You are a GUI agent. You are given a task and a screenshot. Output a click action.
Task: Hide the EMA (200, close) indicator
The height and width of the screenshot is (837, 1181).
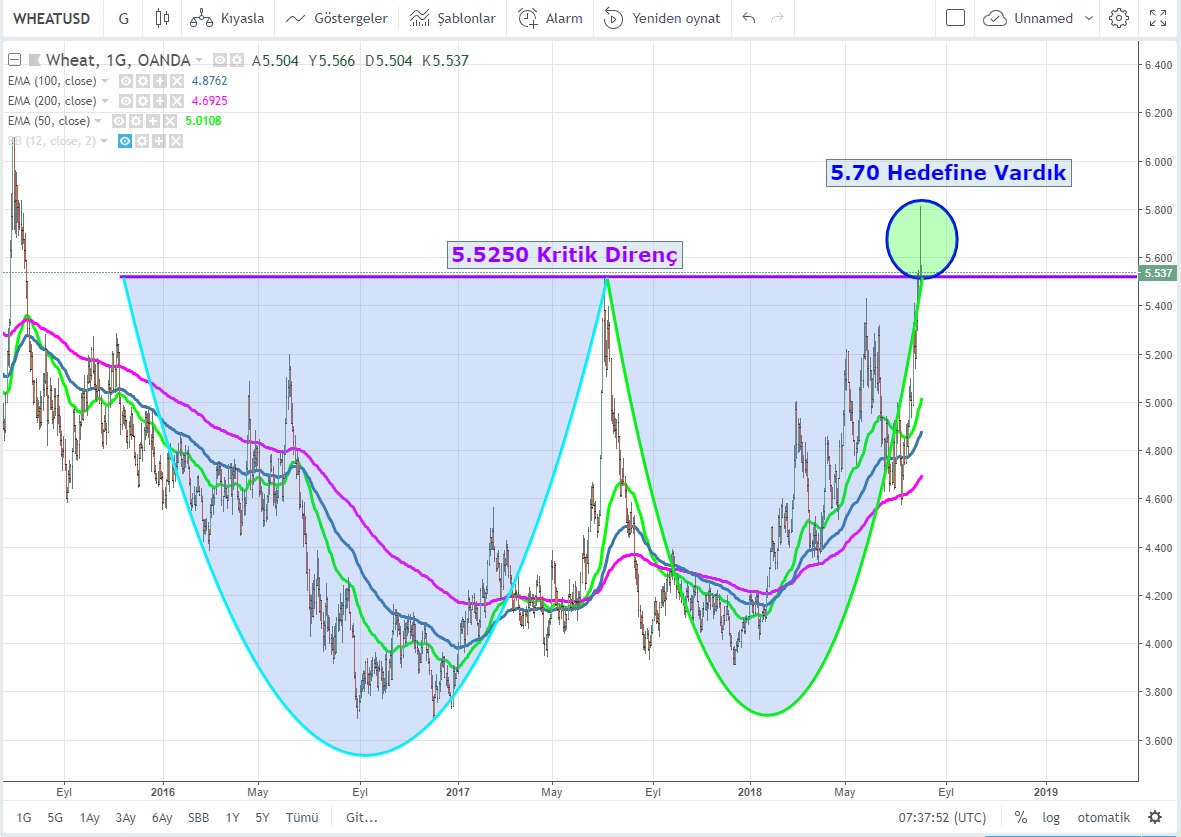(x=126, y=101)
